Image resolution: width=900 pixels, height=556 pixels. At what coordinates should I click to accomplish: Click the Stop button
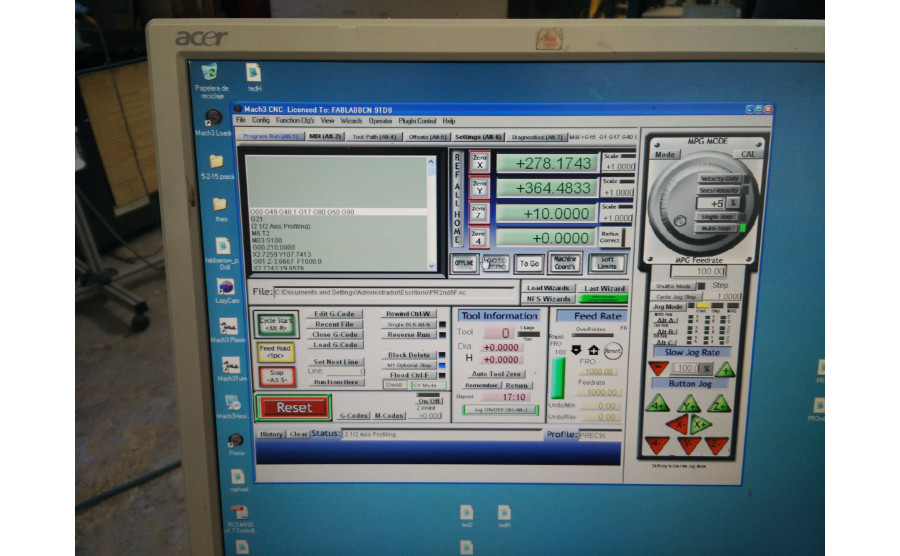pos(277,376)
